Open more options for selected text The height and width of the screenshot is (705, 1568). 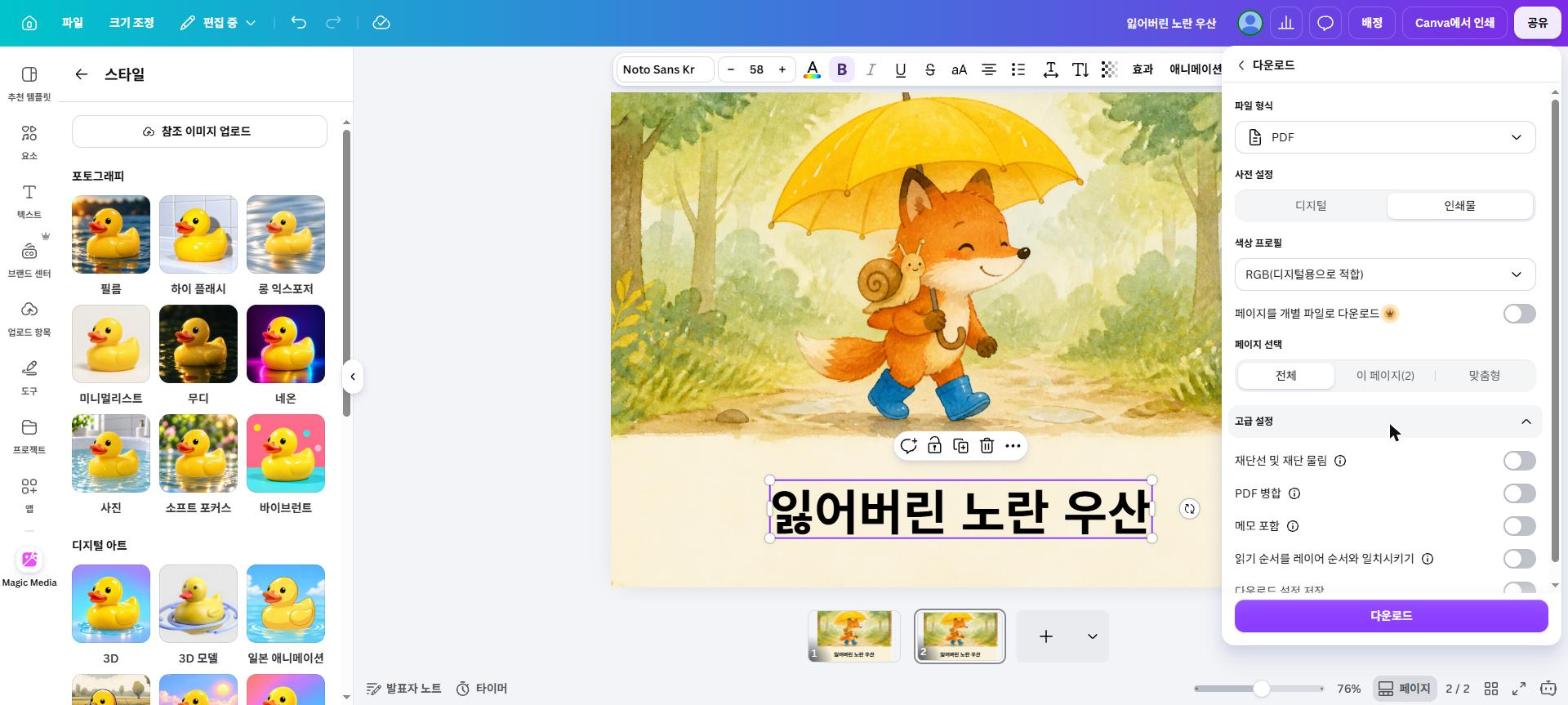click(1013, 446)
